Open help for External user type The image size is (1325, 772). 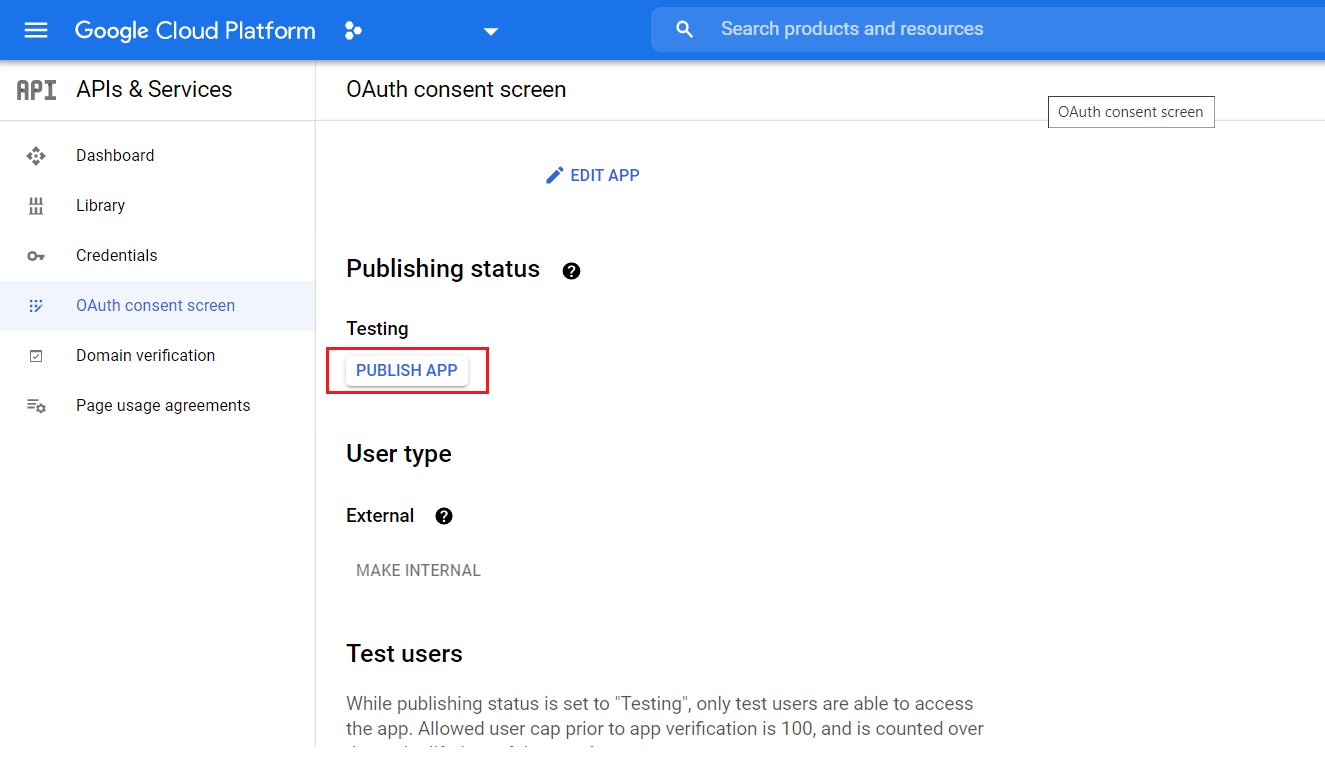(443, 516)
